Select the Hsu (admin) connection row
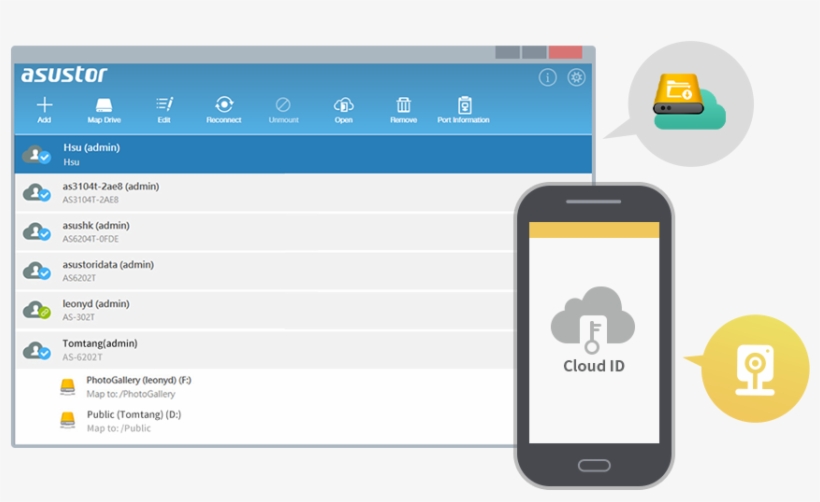 pos(303,154)
